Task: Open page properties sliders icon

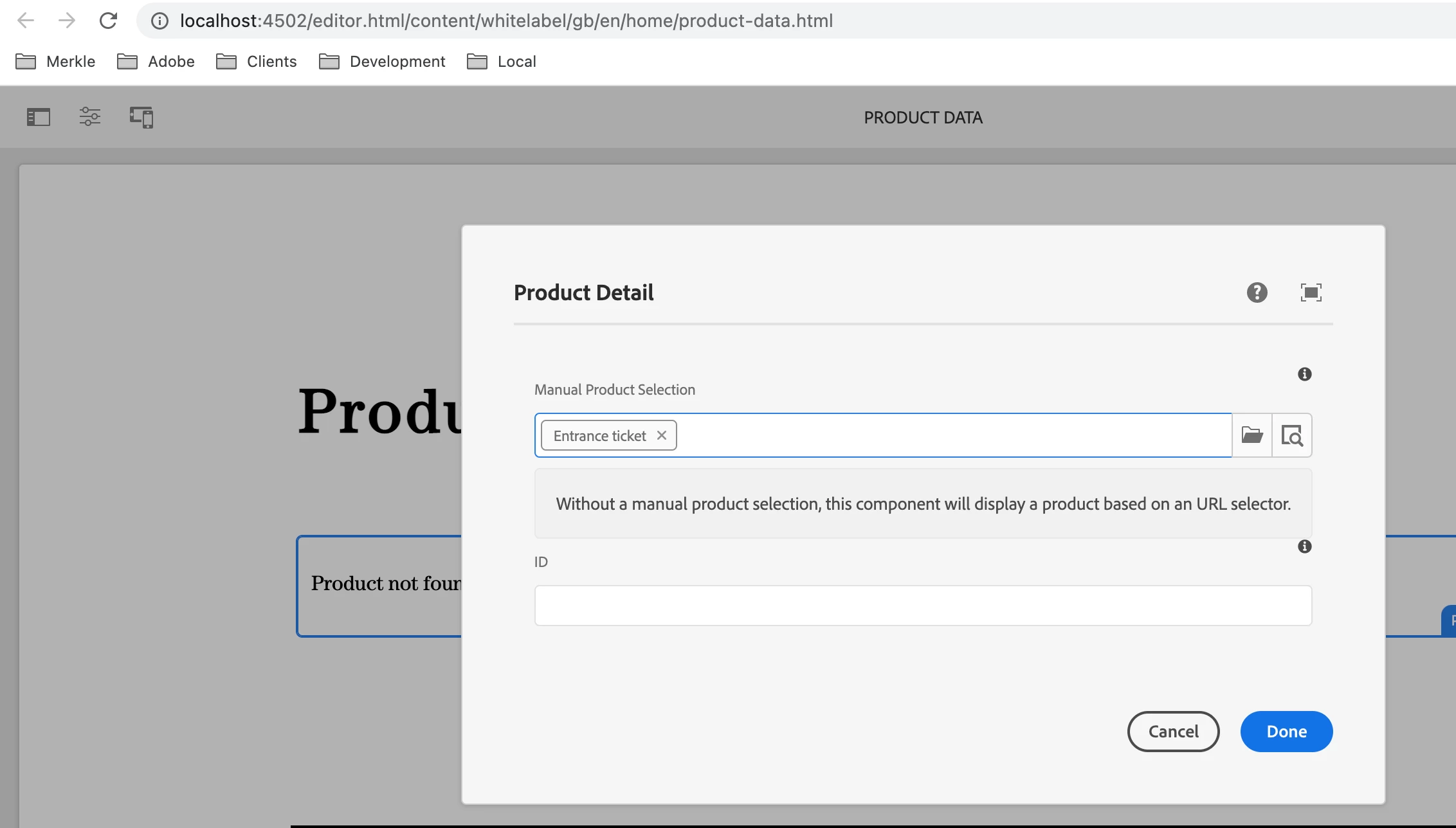Action: tap(90, 117)
